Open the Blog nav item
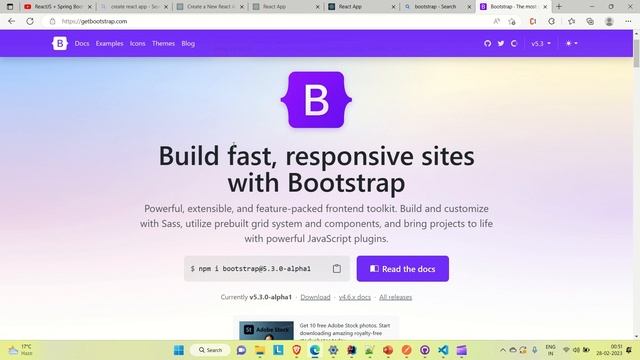The height and width of the screenshot is (360, 640). [188, 43]
